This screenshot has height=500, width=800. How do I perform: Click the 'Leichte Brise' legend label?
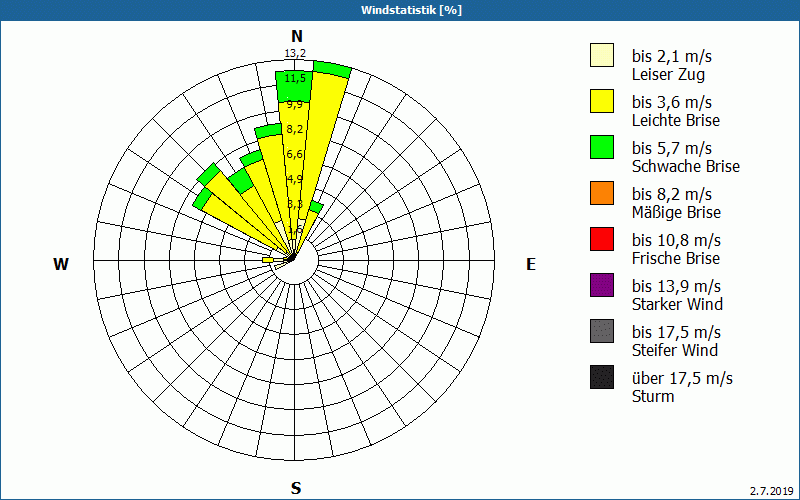(x=676, y=120)
